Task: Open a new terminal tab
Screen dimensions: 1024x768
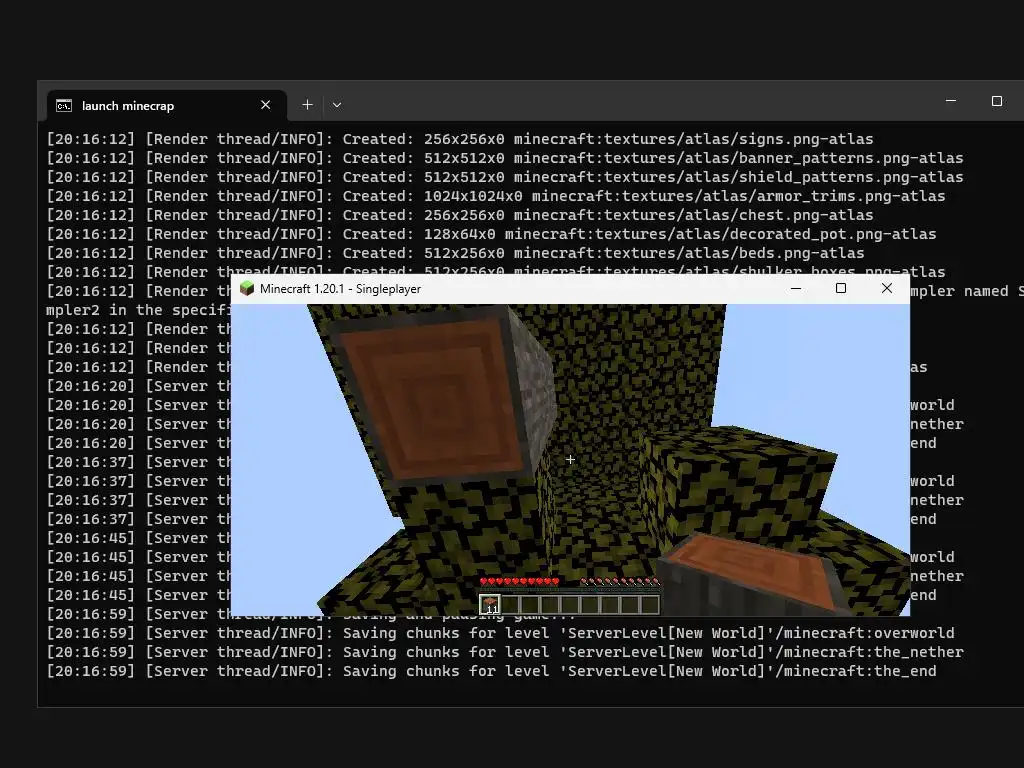Action: click(x=307, y=104)
